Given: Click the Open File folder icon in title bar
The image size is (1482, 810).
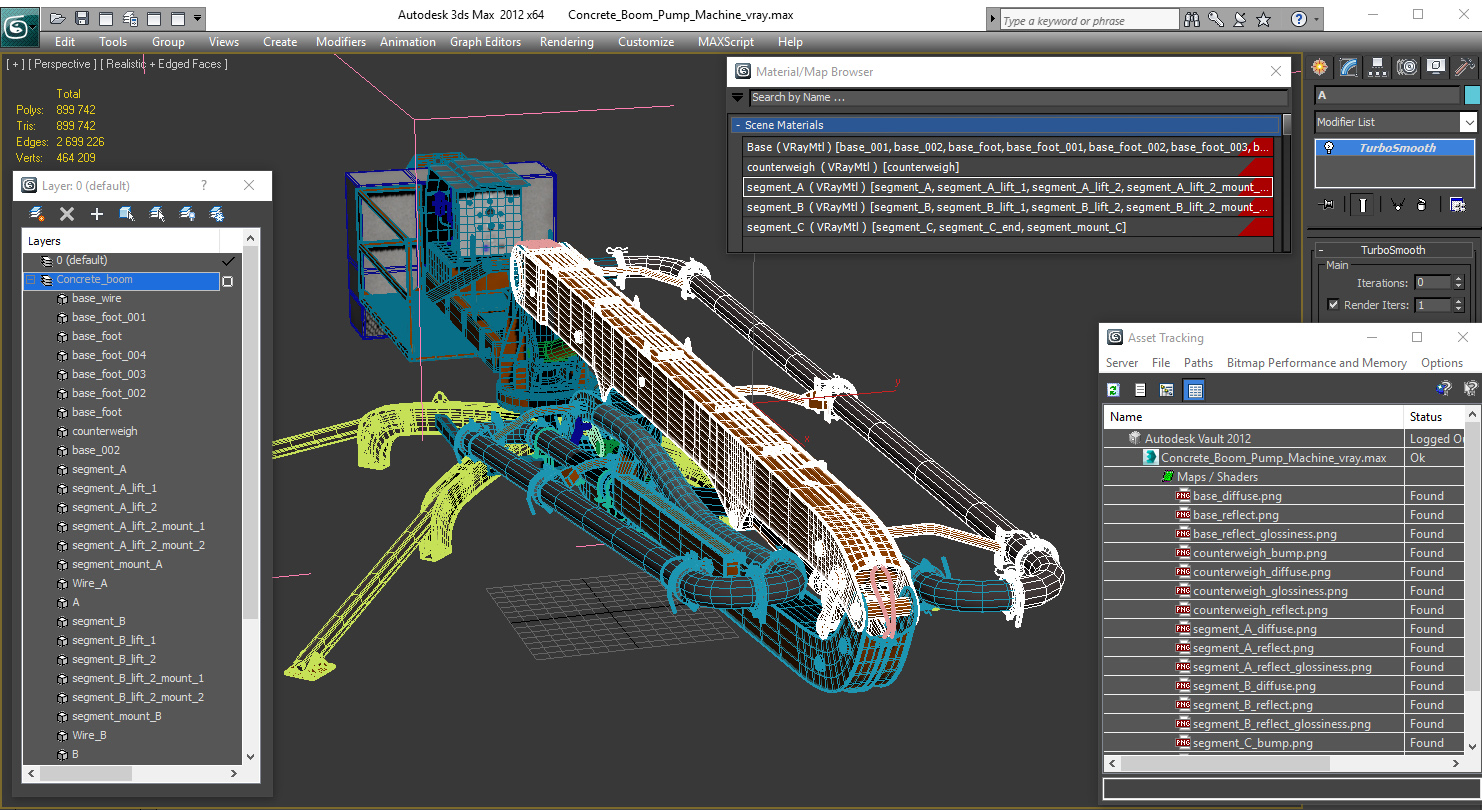Looking at the screenshot, I should click(x=58, y=18).
